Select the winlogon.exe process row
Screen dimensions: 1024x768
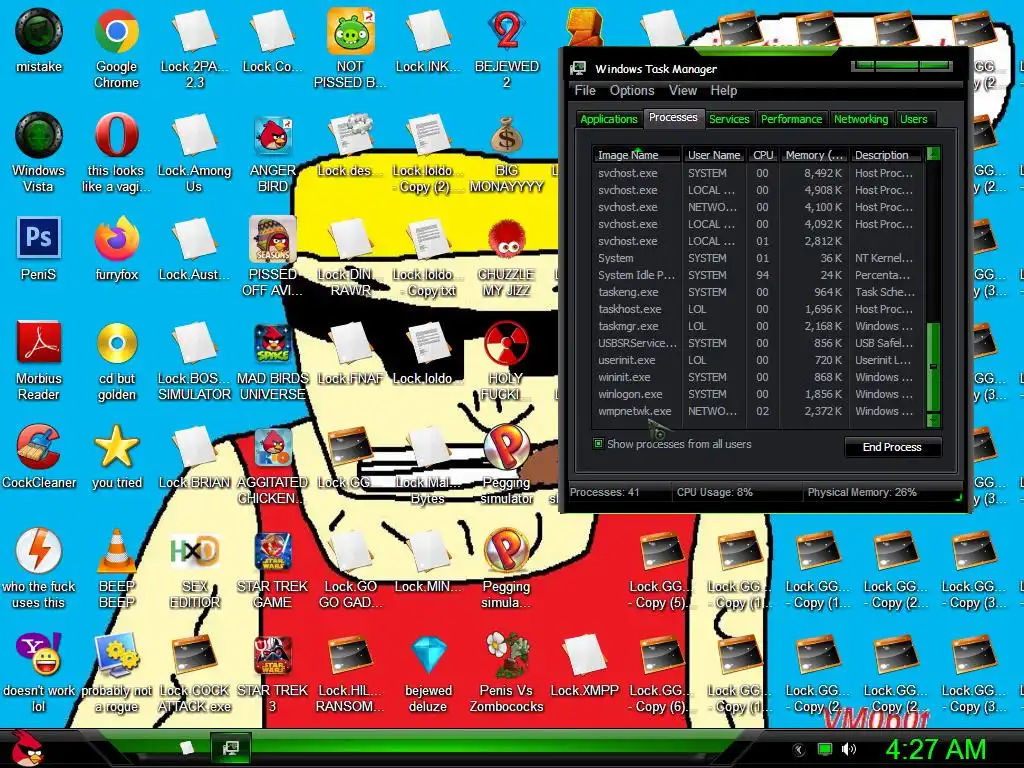758,394
